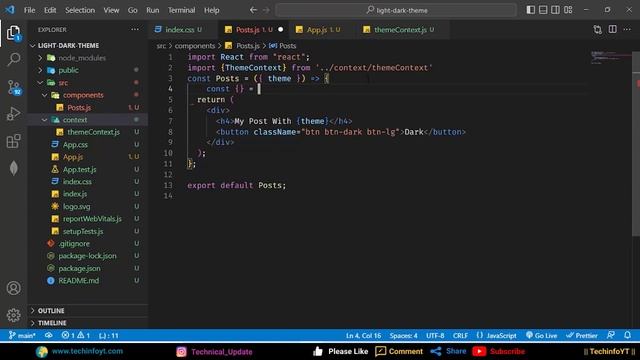Open Posts.js in the explorer tree
Viewport: 640px width, 360px height.
point(79,107)
